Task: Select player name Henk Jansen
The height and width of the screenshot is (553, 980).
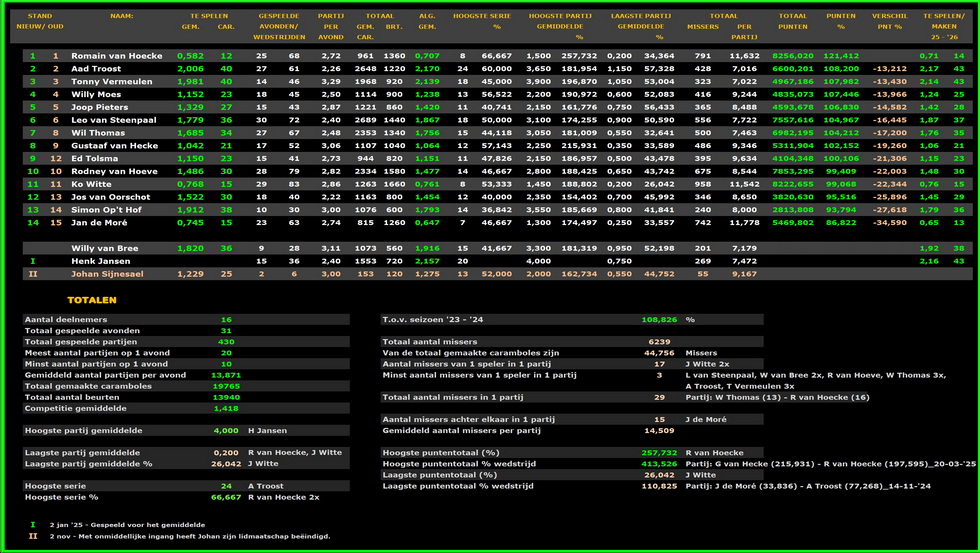Action: [101, 261]
